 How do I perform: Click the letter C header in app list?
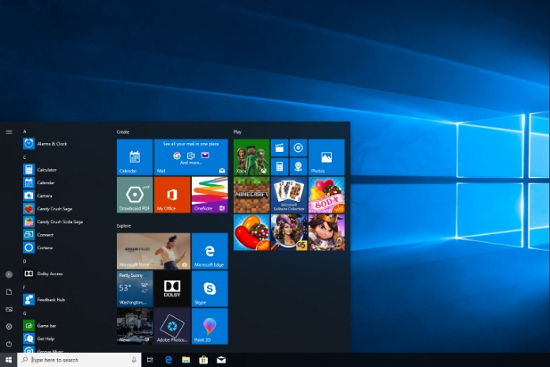25,157
